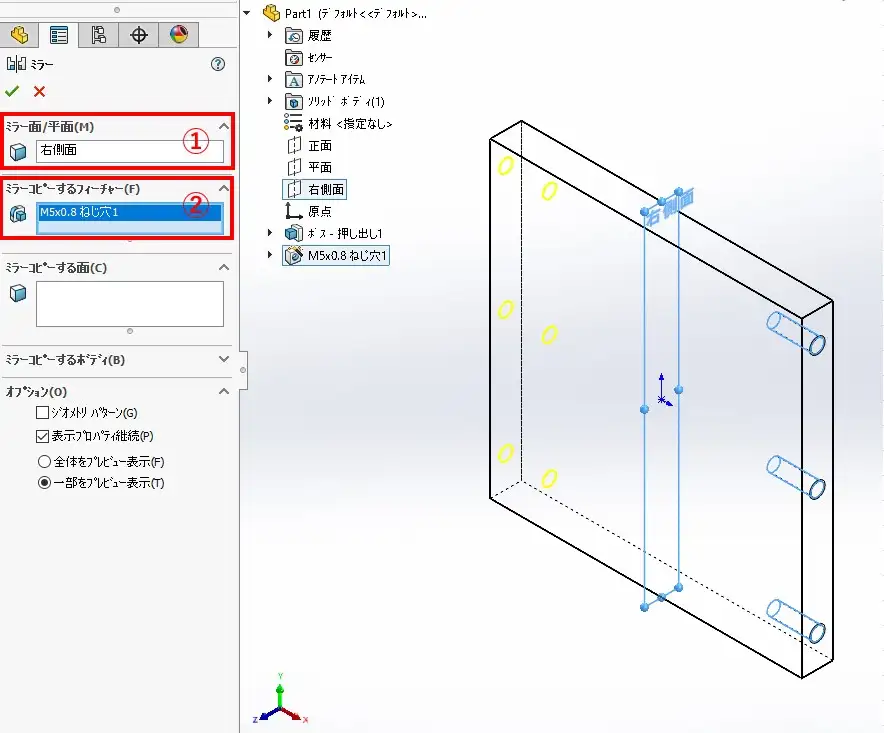The height and width of the screenshot is (733, 884).
Task: Expand the ボス - 押し出し1 tree node
Action: pos(269,233)
